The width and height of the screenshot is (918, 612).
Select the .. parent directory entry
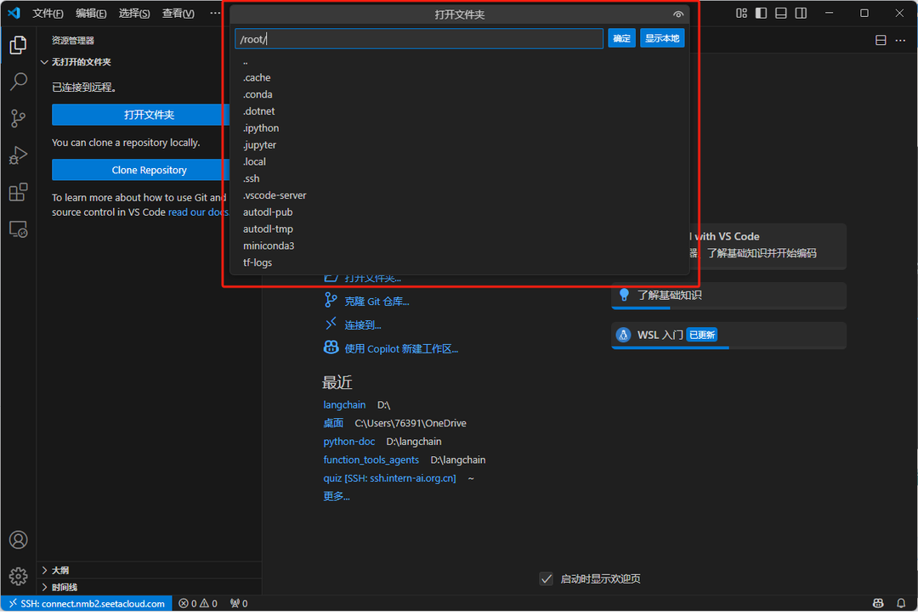pyautogui.click(x=459, y=61)
